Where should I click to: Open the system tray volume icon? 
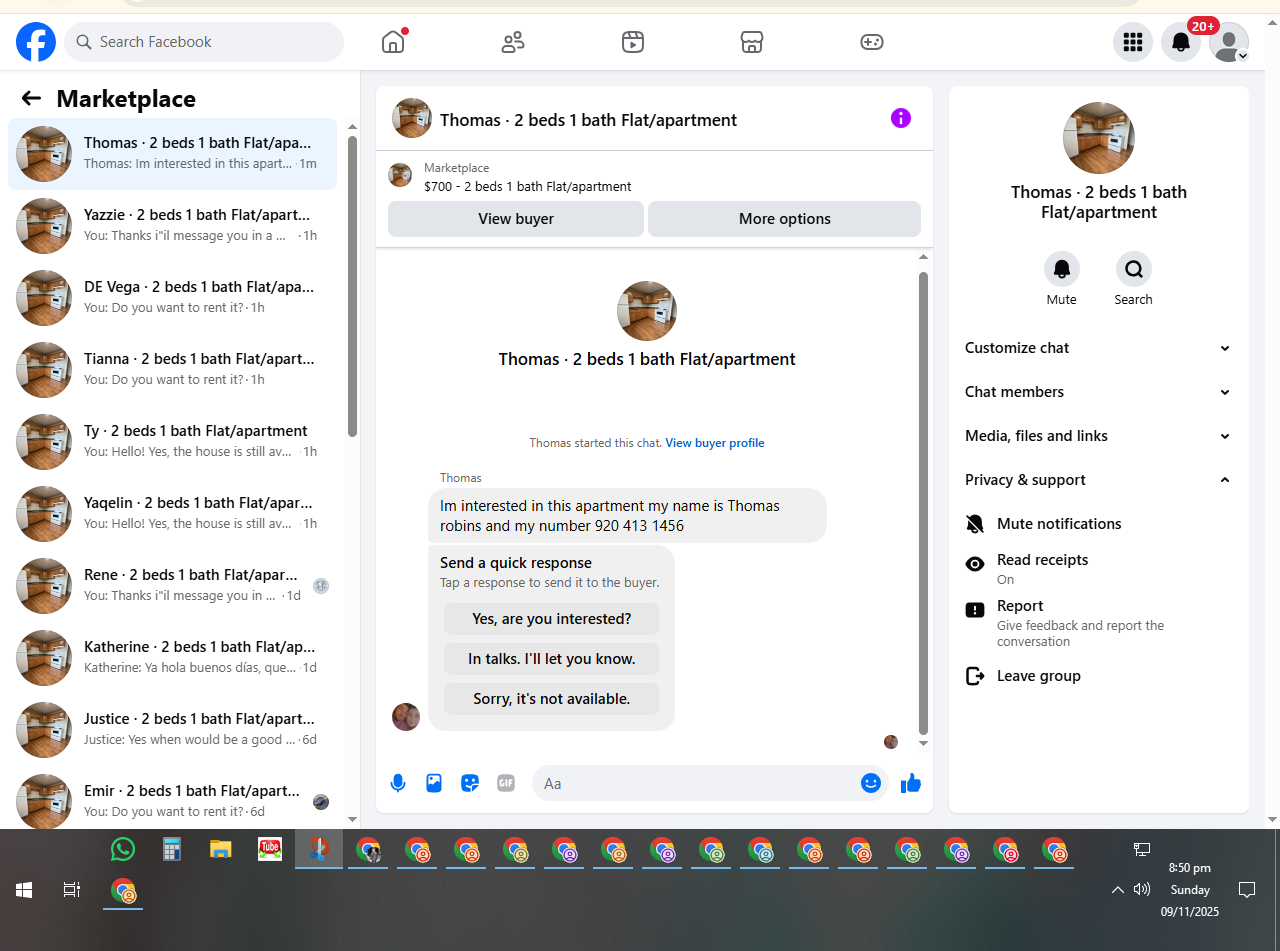tap(1142, 889)
